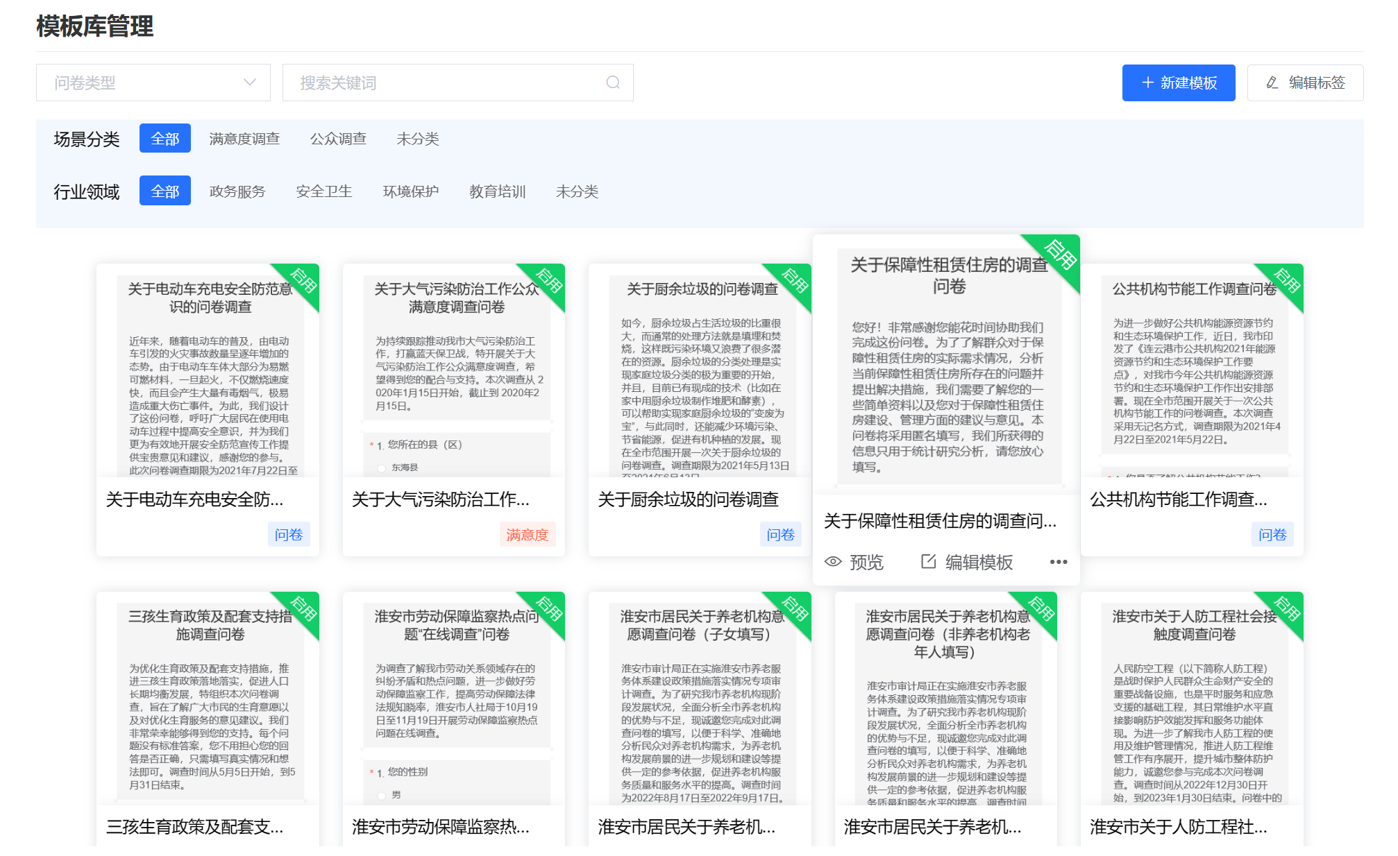Screen dimensions: 1398x856
Task: Filter industry by 教育培训
Action: (x=498, y=191)
